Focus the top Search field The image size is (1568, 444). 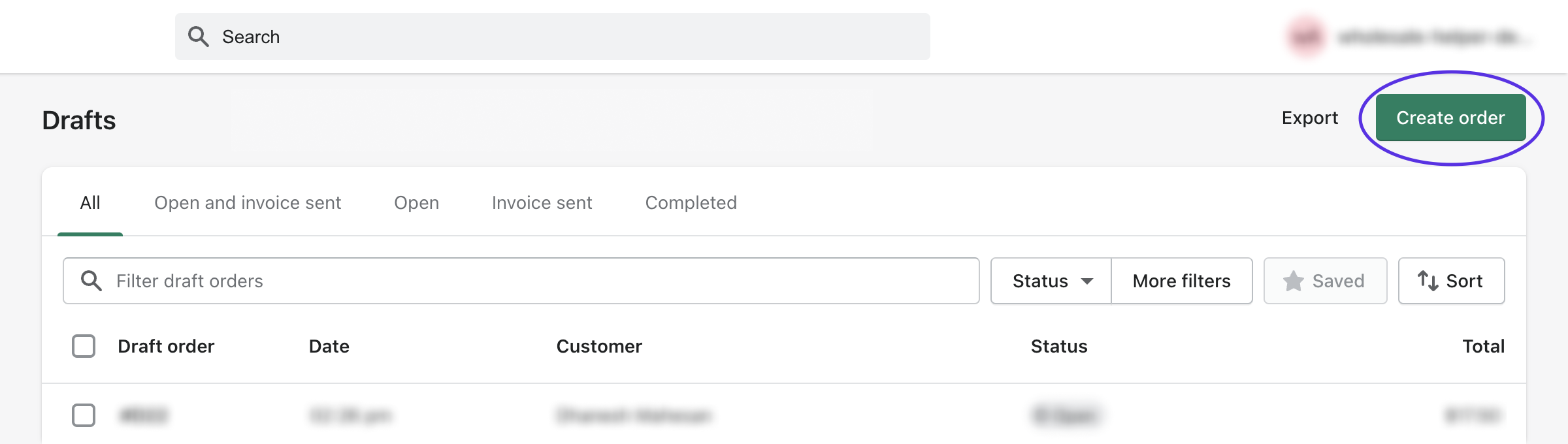pyautogui.click(x=553, y=37)
